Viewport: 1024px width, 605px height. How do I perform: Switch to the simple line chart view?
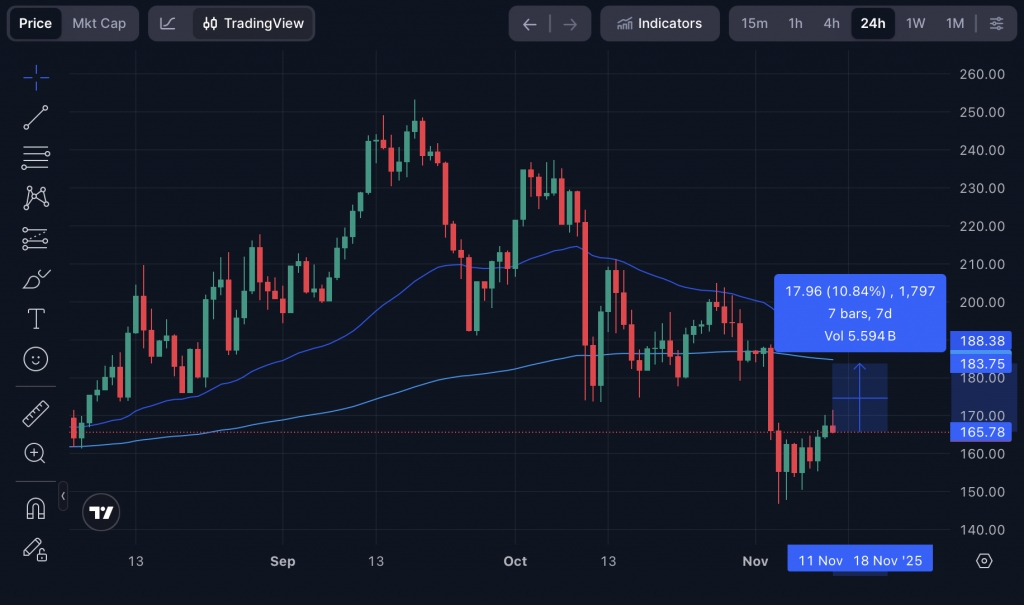(x=169, y=23)
